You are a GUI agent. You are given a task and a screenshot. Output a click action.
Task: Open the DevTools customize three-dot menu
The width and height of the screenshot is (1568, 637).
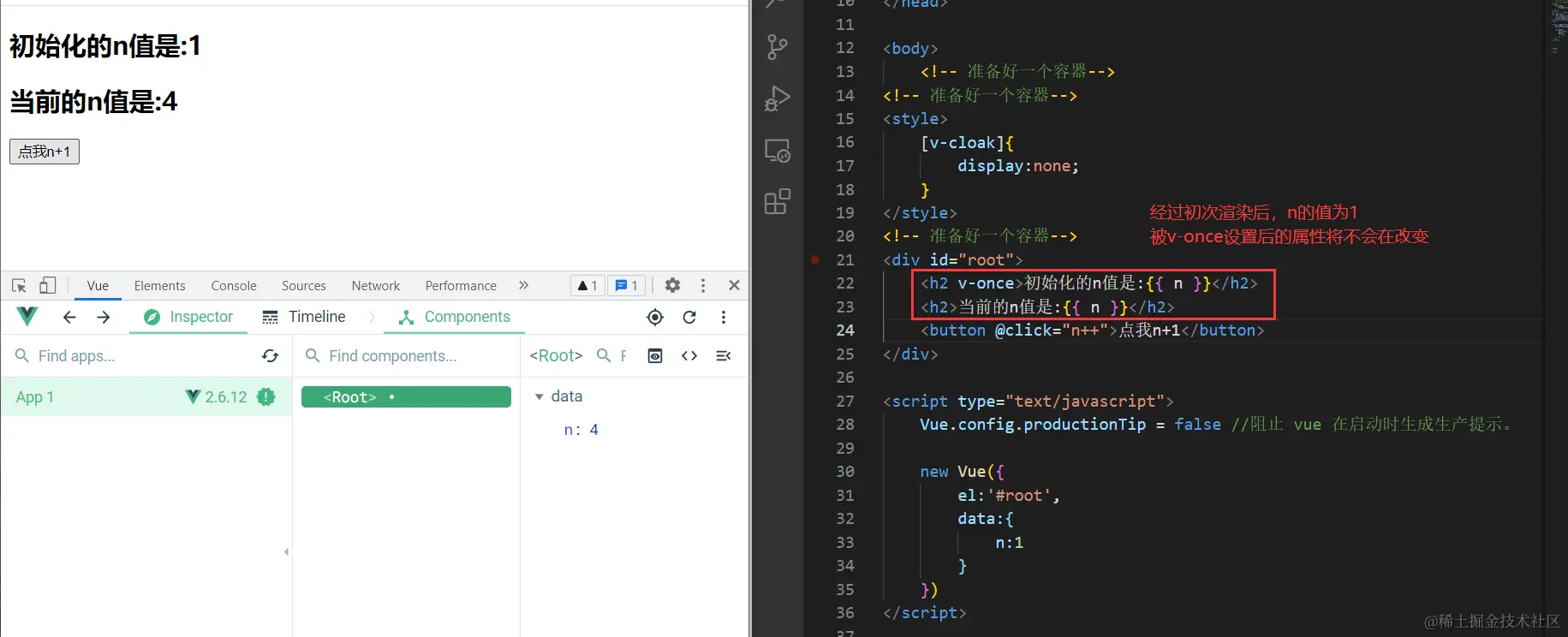703,285
